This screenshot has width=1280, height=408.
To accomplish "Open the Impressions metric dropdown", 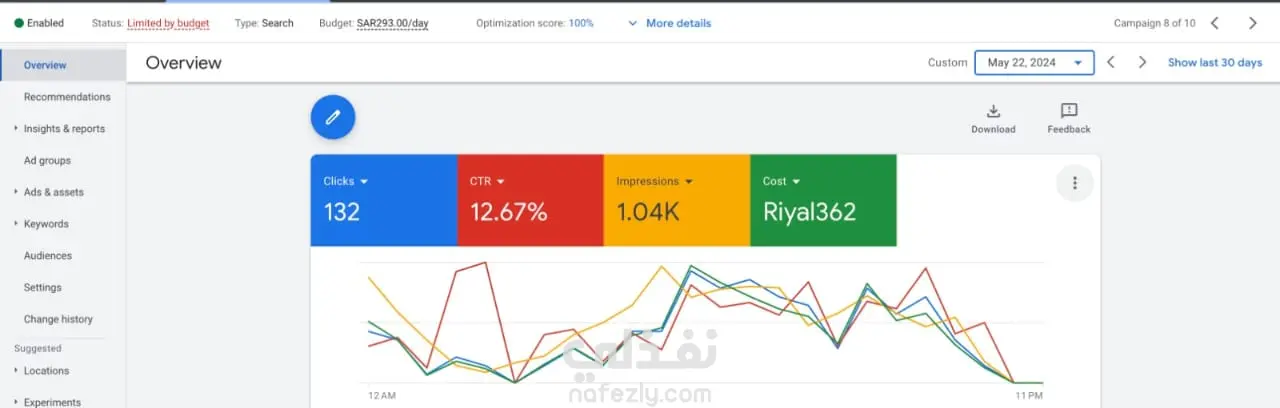I will coord(654,182).
